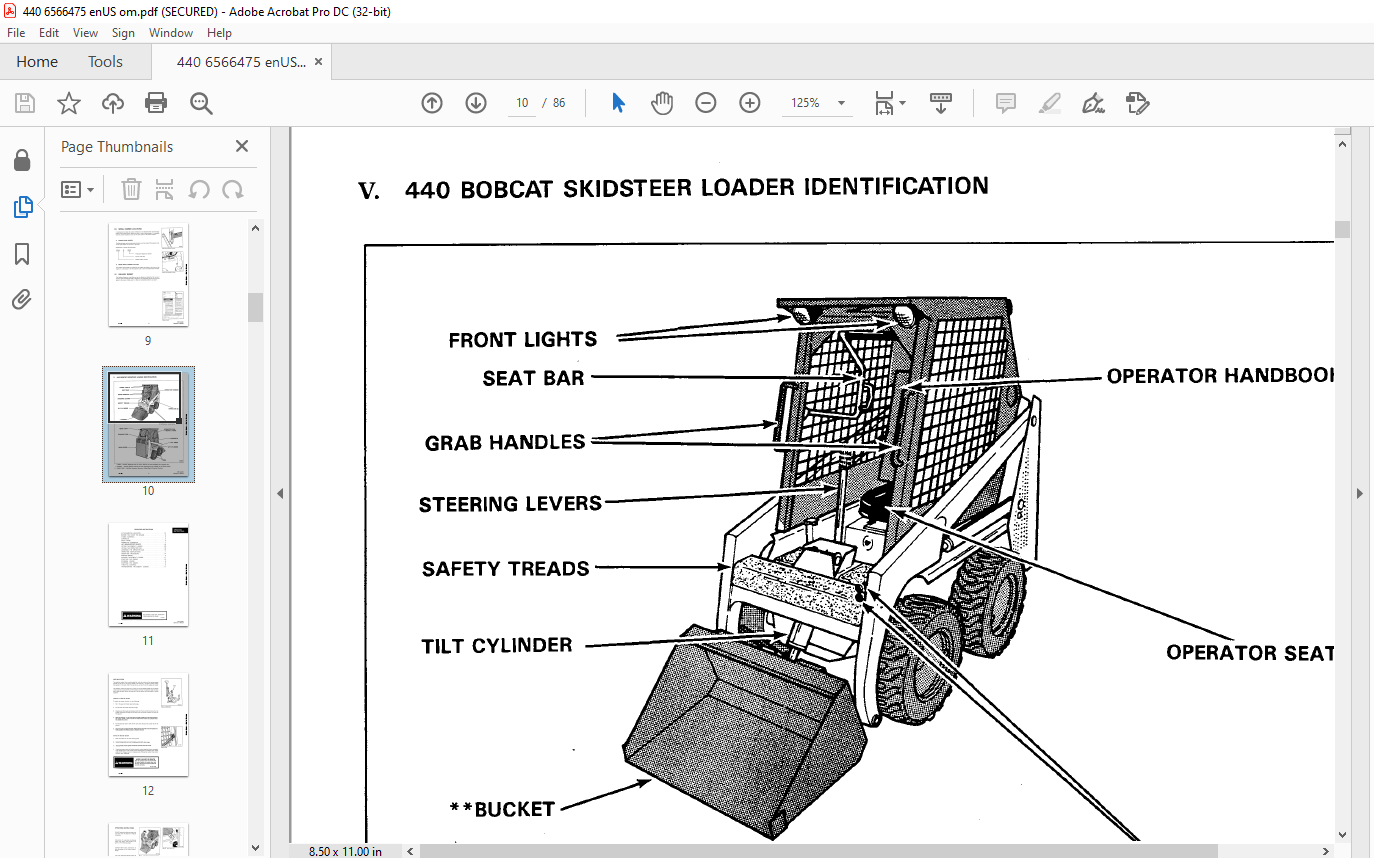
Task: Zoom in with the plus icon
Action: (x=750, y=103)
